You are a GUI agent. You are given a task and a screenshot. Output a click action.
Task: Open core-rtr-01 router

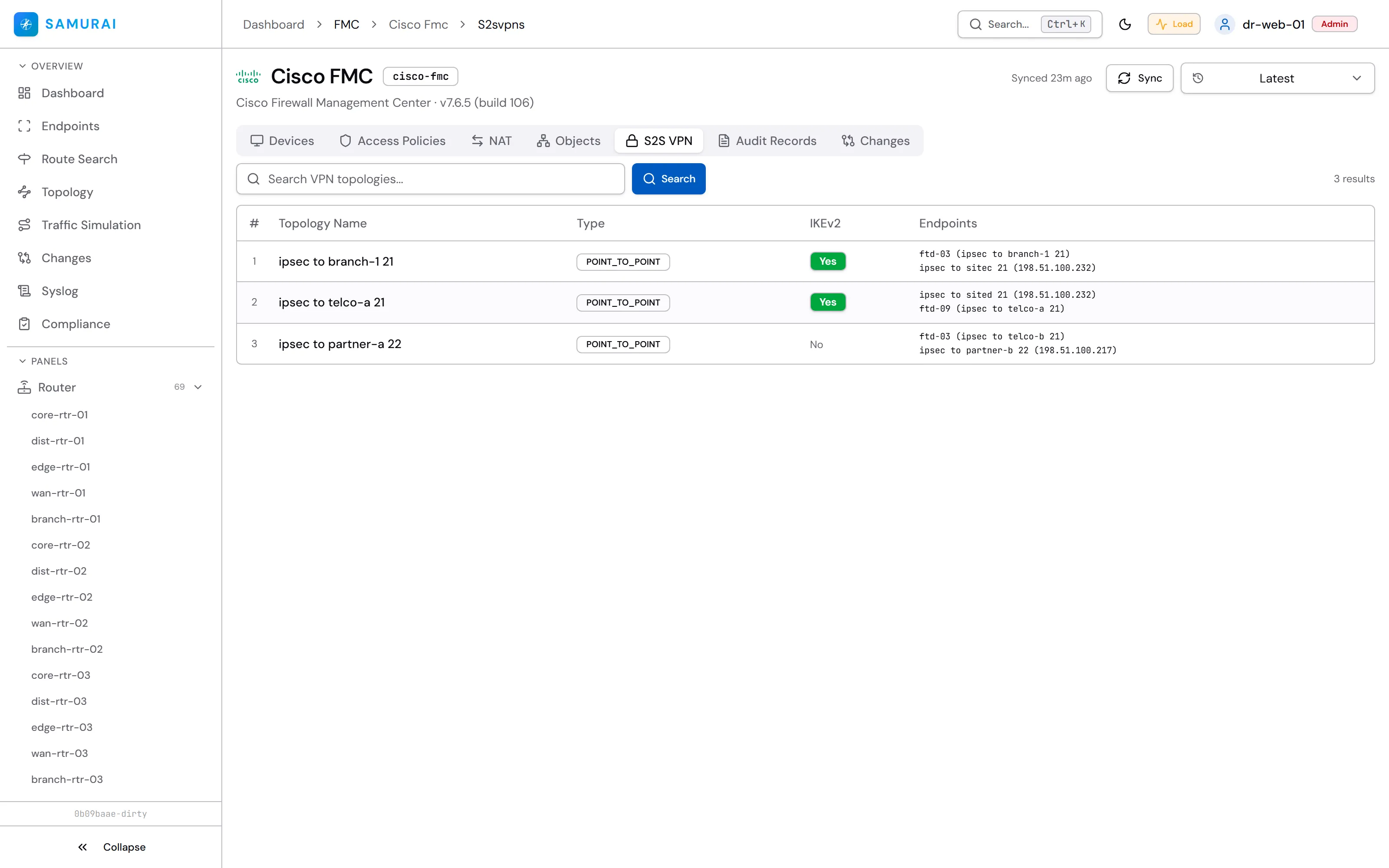click(x=60, y=415)
